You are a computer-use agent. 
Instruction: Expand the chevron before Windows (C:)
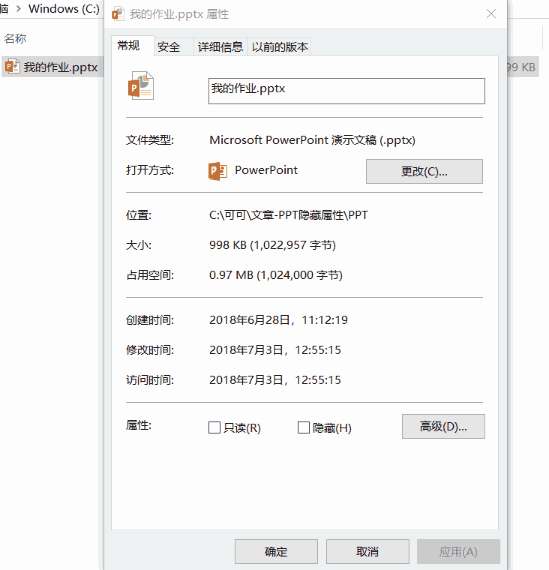(x=19, y=9)
